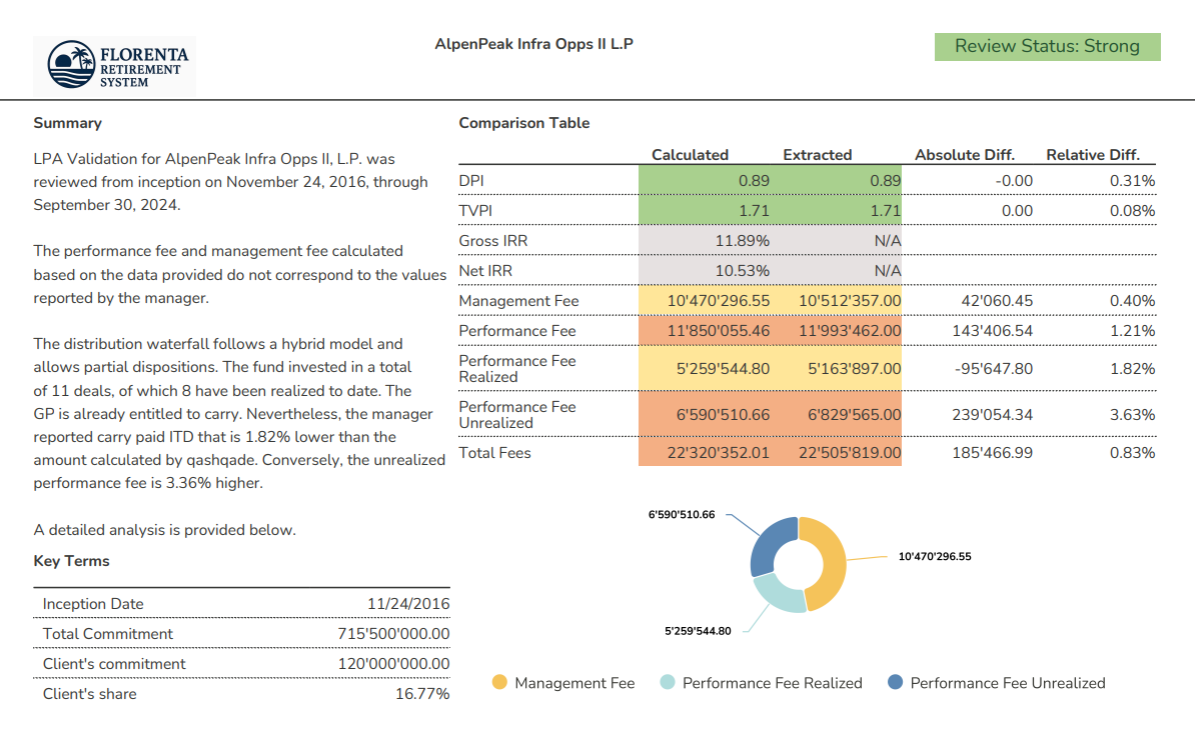
Task: Select the DPI row label
Action: (x=471, y=181)
